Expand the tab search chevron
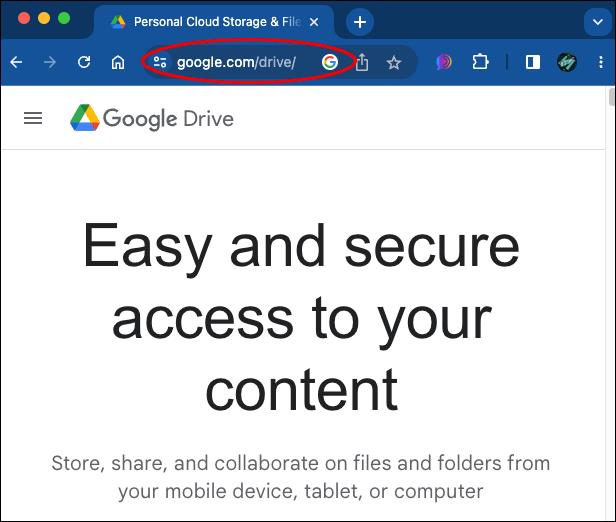This screenshot has height=522, width=616. (x=598, y=22)
